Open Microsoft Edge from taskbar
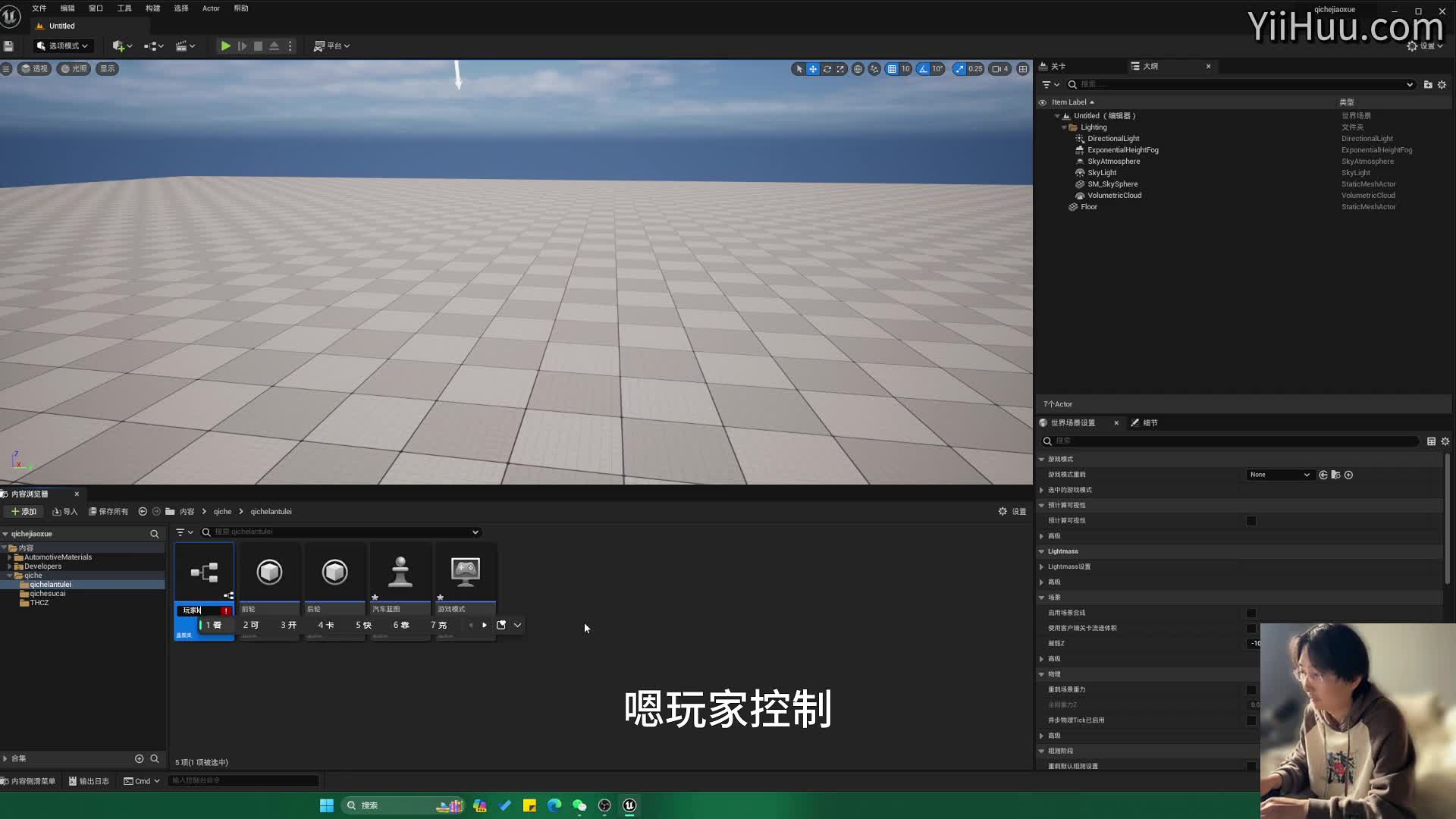The width and height of the screenshot is (1456, 819). 554,805
